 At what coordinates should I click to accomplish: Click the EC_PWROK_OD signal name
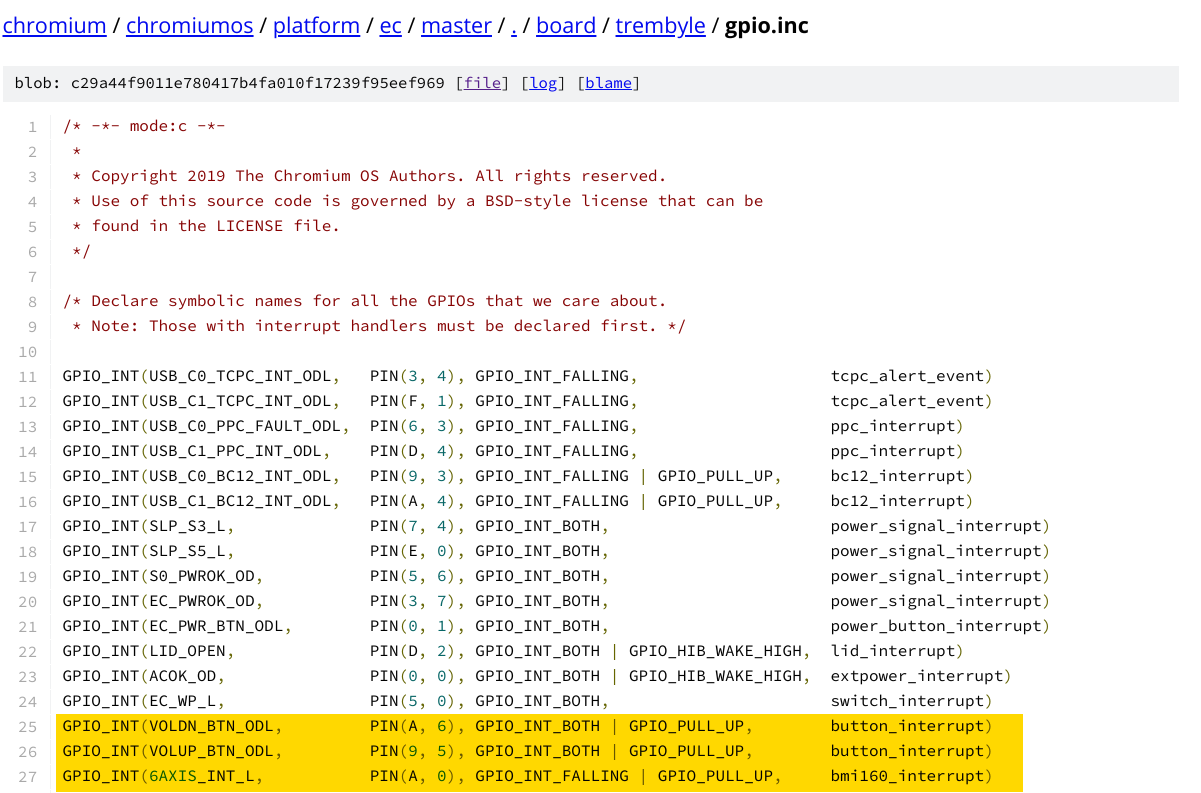[201, 601]
